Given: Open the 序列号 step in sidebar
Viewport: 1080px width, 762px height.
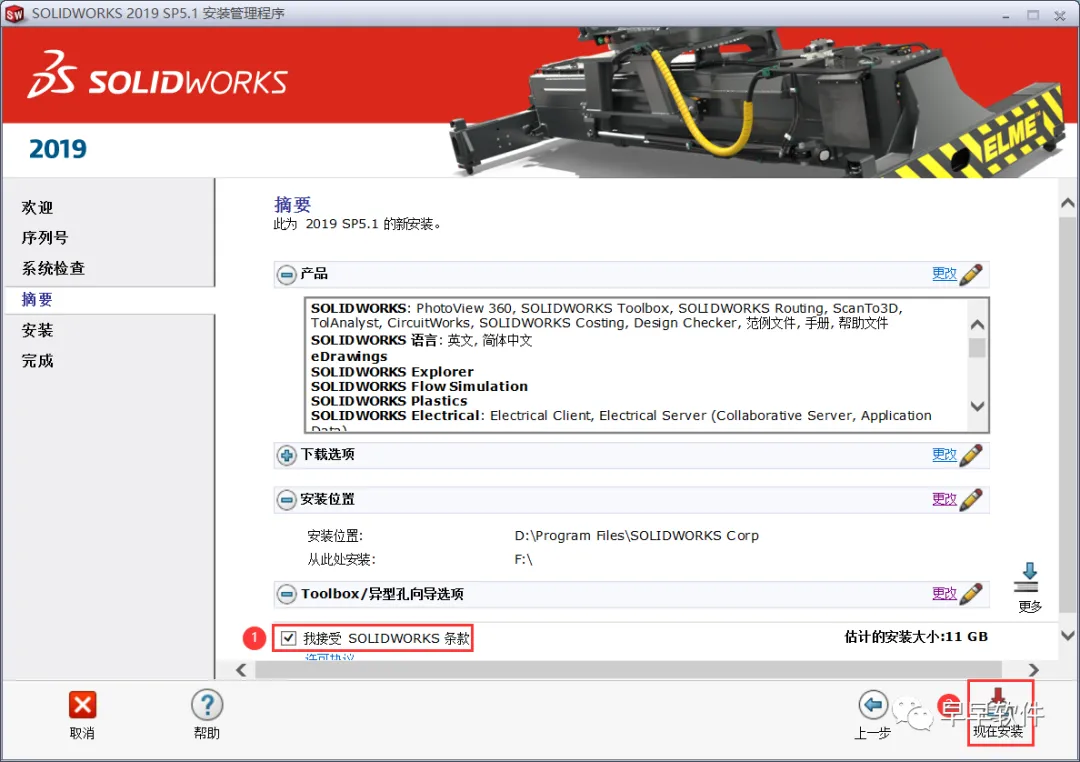Looking at the screenshot, I should (x=45, y=238).
